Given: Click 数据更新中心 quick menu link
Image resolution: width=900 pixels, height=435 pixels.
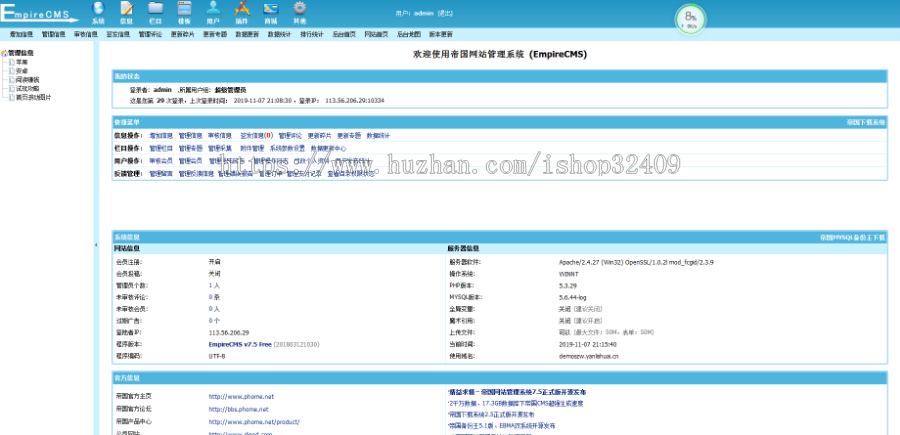Looking at the screenshot, I should [328, 148].
